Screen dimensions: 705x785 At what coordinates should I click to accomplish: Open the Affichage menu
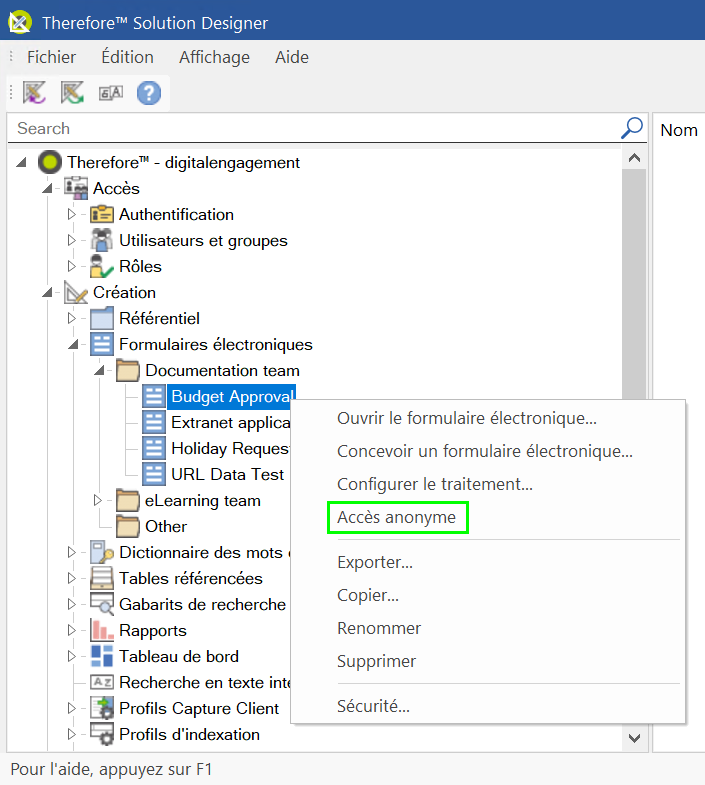214,57
